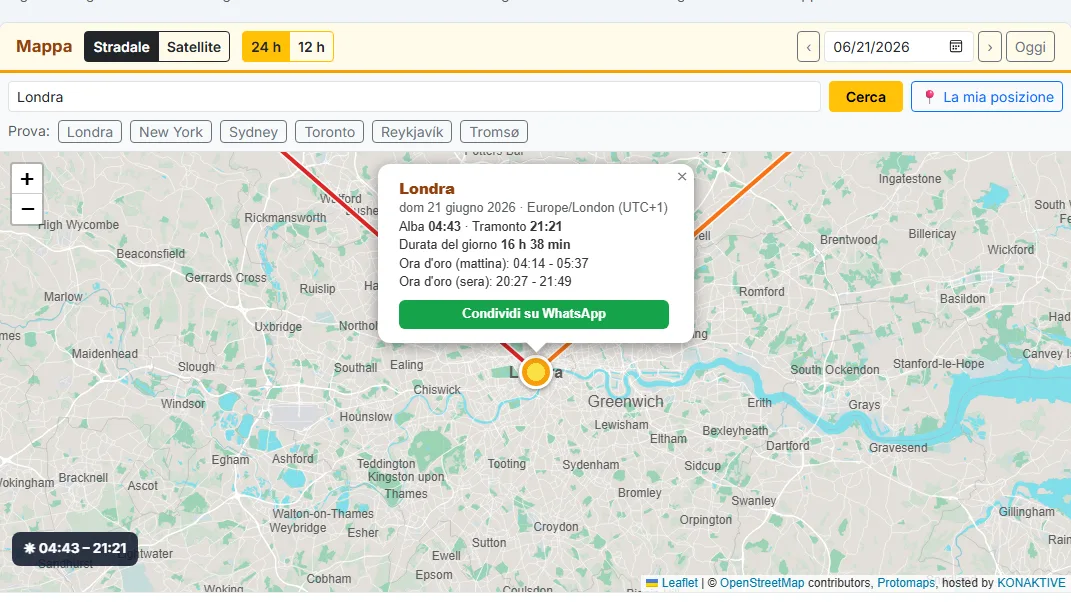Zoom out of the map
The width and height of the screenshot is (1071, 602).
point(27,209)
